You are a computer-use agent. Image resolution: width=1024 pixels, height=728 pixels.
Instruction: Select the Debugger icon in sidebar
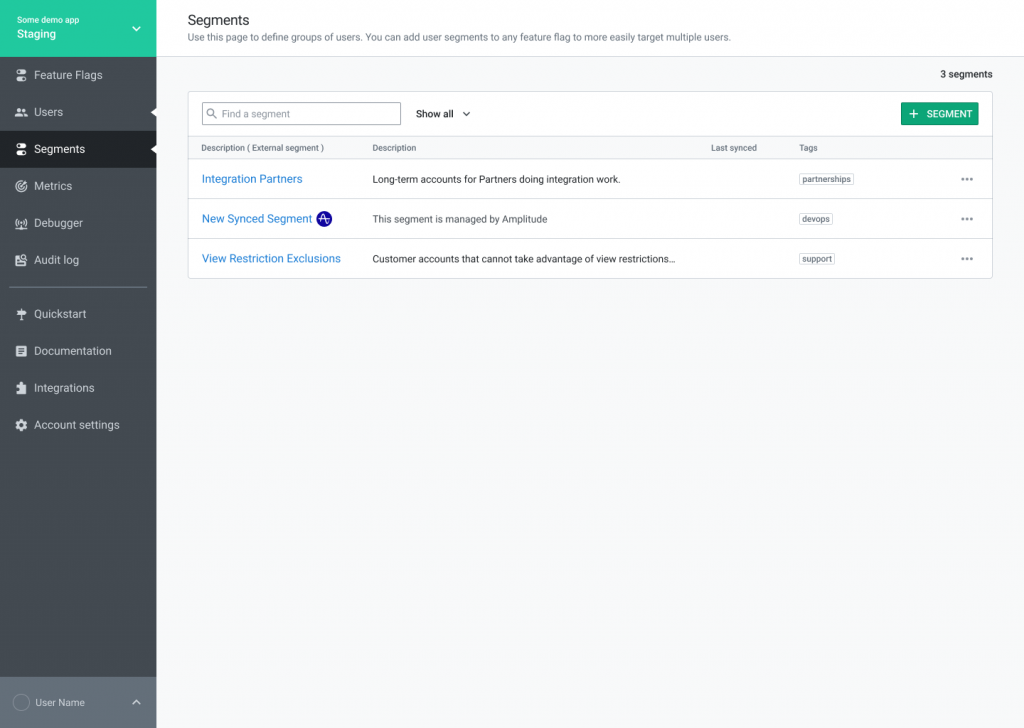pos(20,222)
